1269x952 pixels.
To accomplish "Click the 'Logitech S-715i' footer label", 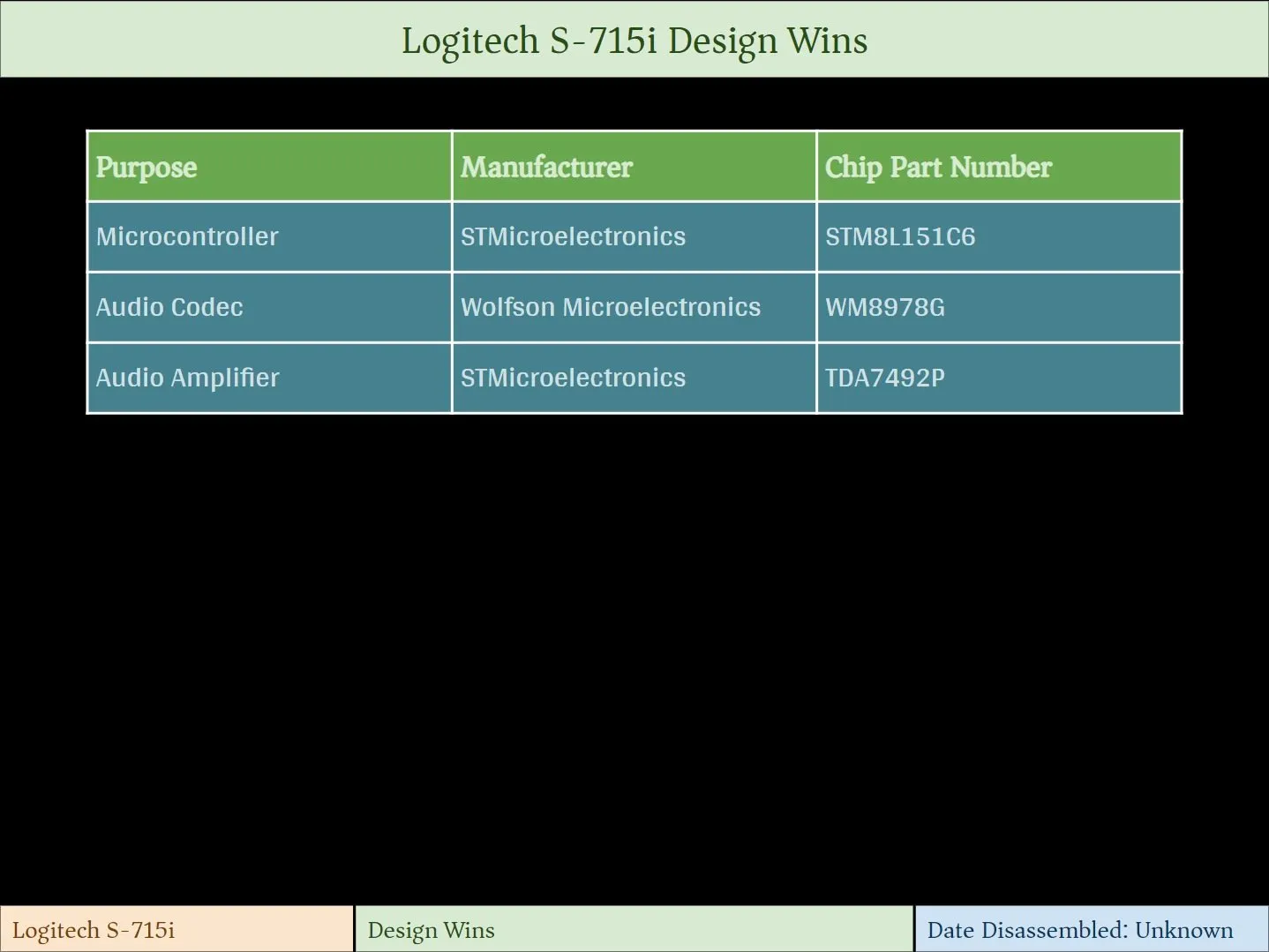I will [x=94, y=930].
